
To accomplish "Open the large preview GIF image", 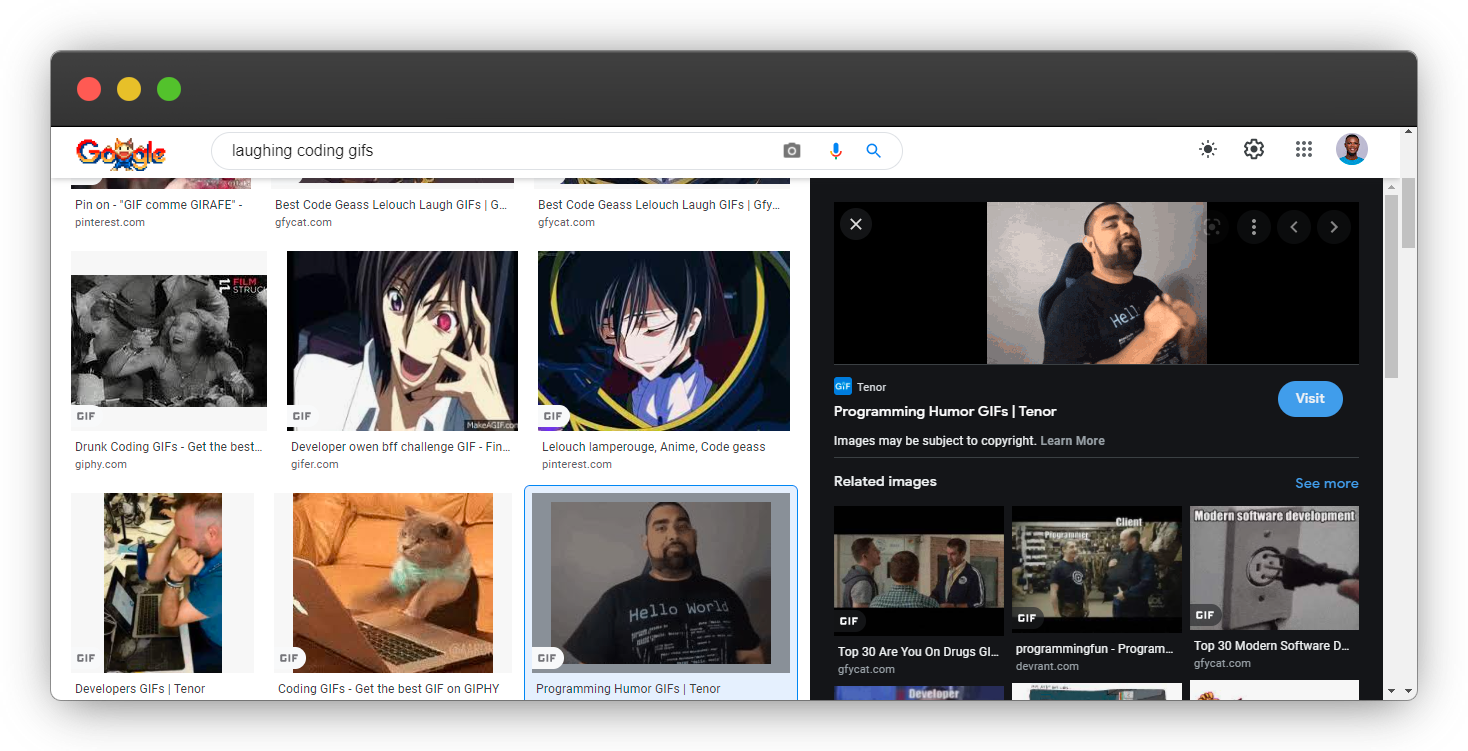I will (1097, 283).
